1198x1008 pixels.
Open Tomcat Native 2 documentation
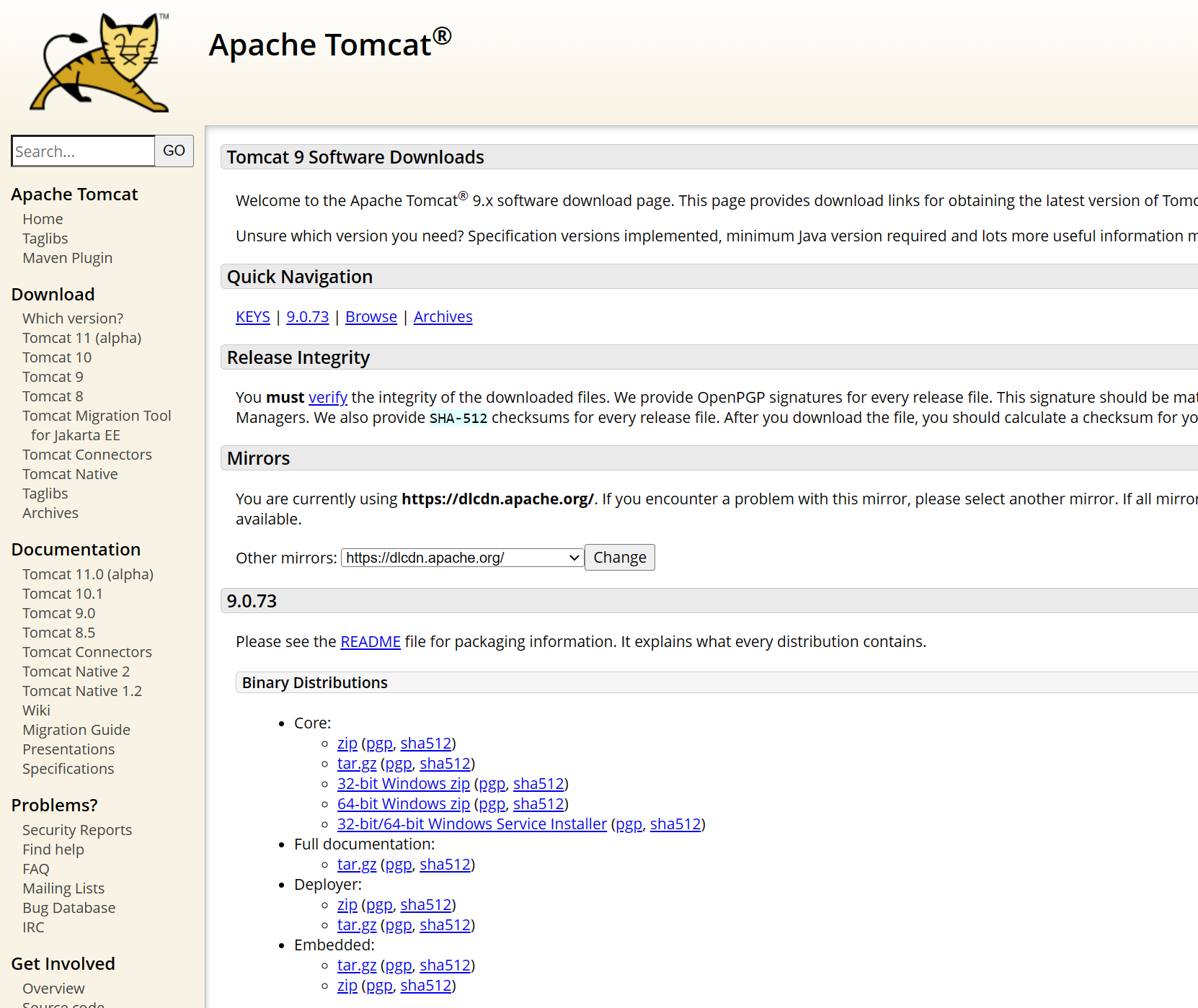pyautogui.click(x=76, y=672)
